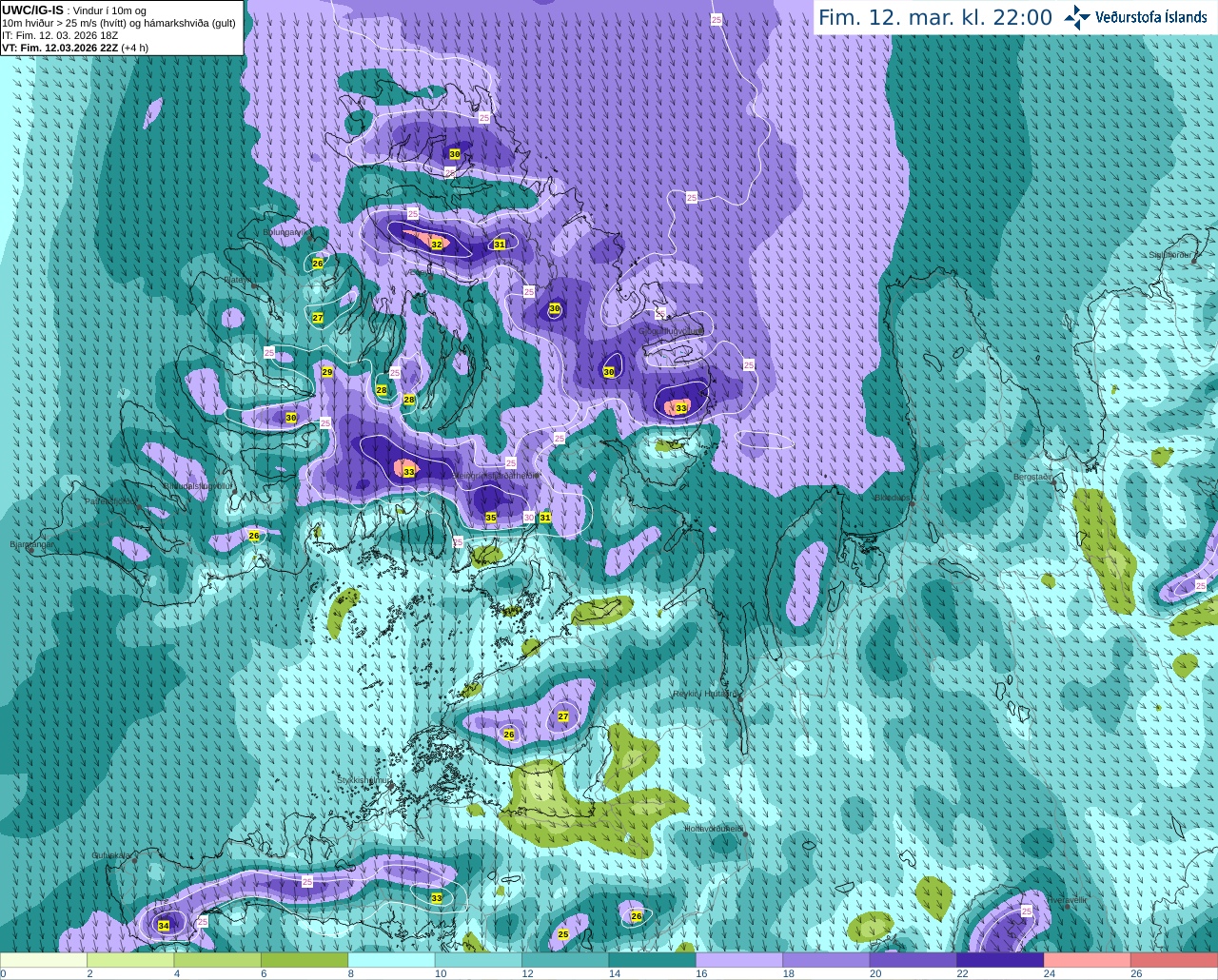This screenshot has height=980, width=1218.
Task: Click the 14–16 dark teal scale swatch
Action: [652, 960]
